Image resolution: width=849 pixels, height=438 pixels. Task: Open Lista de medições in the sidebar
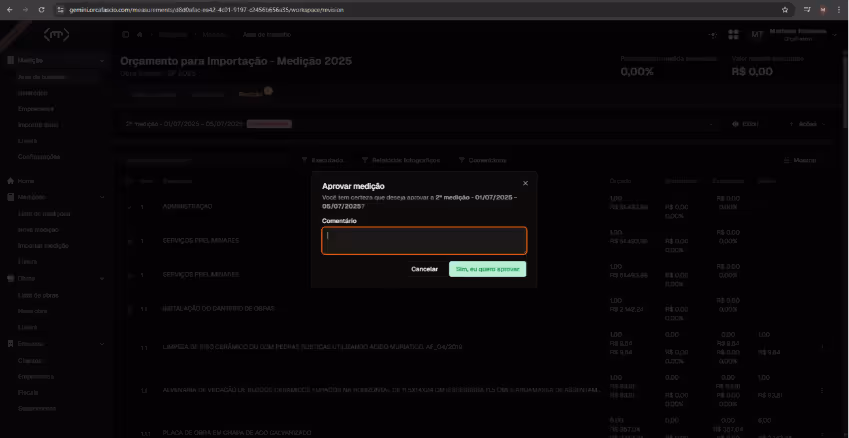point(44,214)
